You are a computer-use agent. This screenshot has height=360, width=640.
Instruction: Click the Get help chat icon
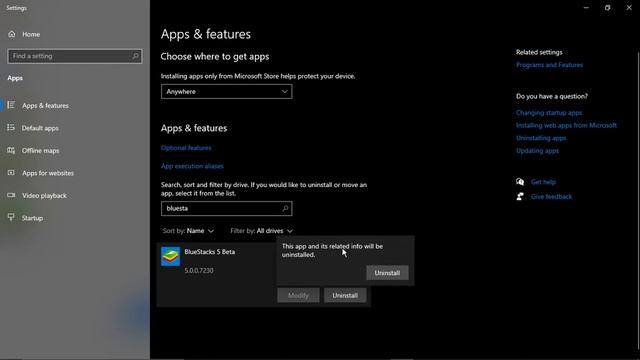click(x=520, y=182)
